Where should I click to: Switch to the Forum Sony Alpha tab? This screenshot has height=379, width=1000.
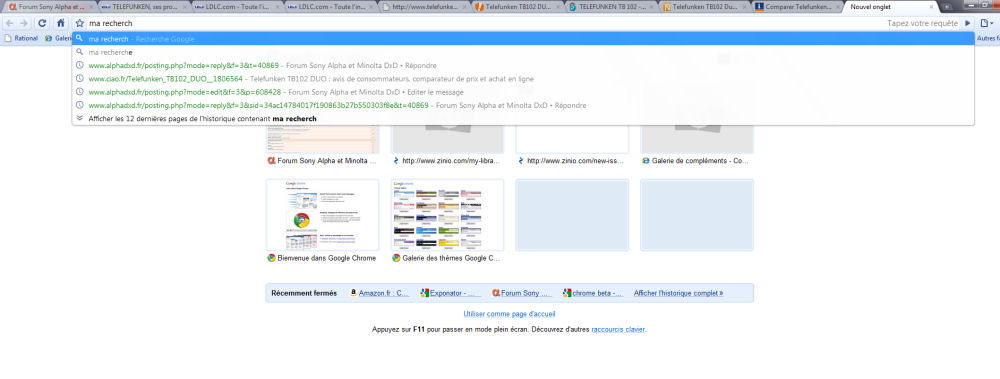[x=47, y=7]
